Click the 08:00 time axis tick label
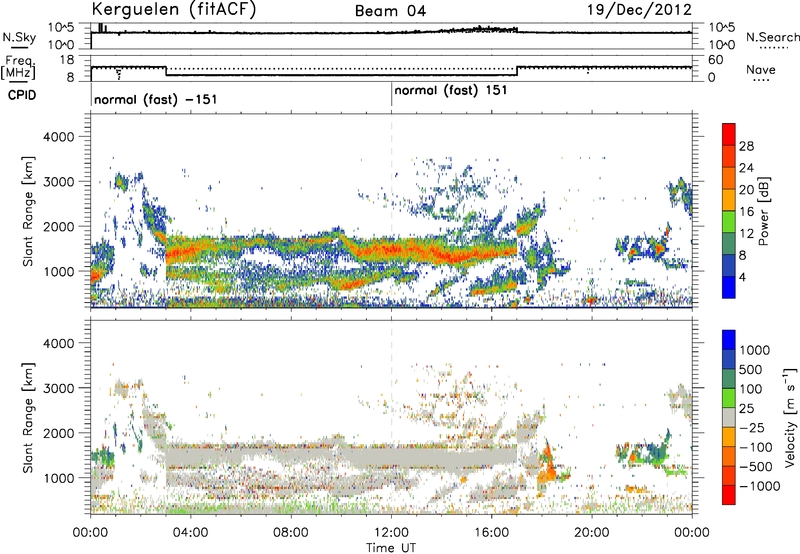 pyautogui.click(x=291, y=533)
